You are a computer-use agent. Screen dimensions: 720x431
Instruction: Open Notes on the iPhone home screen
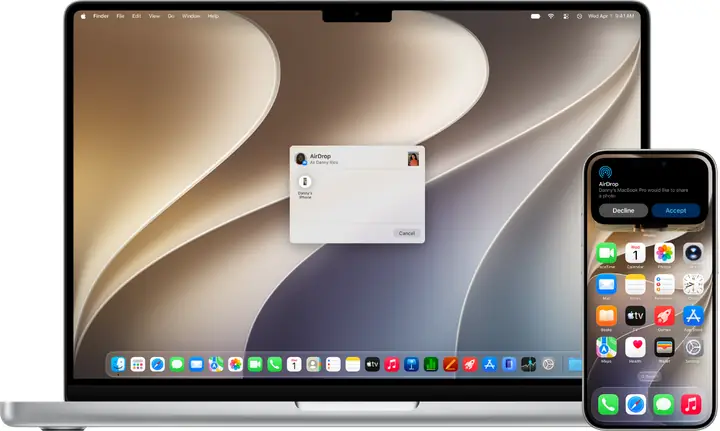point(635,285)
